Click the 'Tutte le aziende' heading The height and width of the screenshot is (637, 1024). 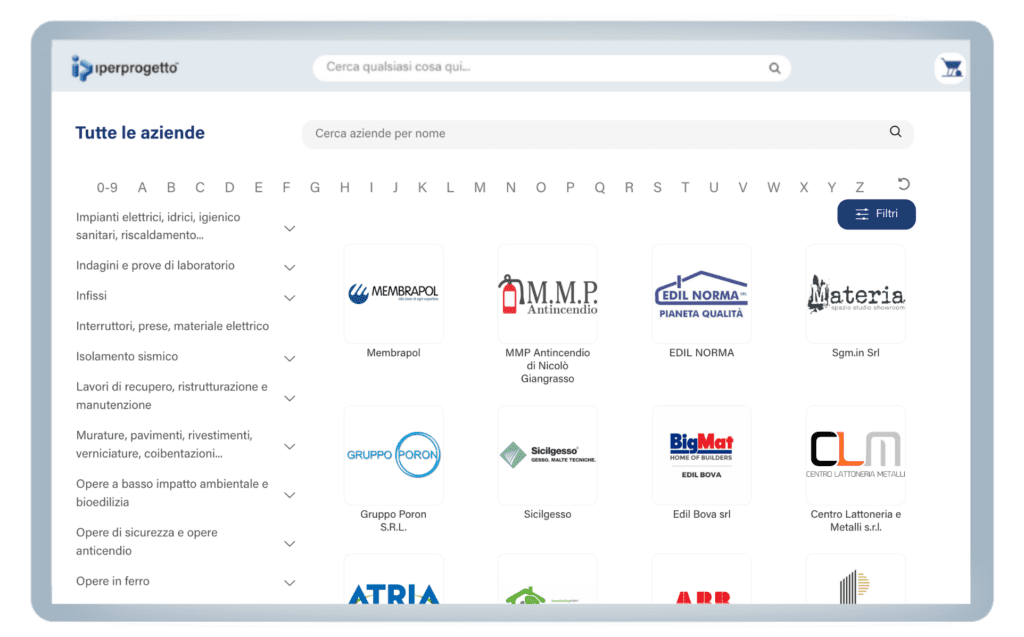tap(140, 133)
